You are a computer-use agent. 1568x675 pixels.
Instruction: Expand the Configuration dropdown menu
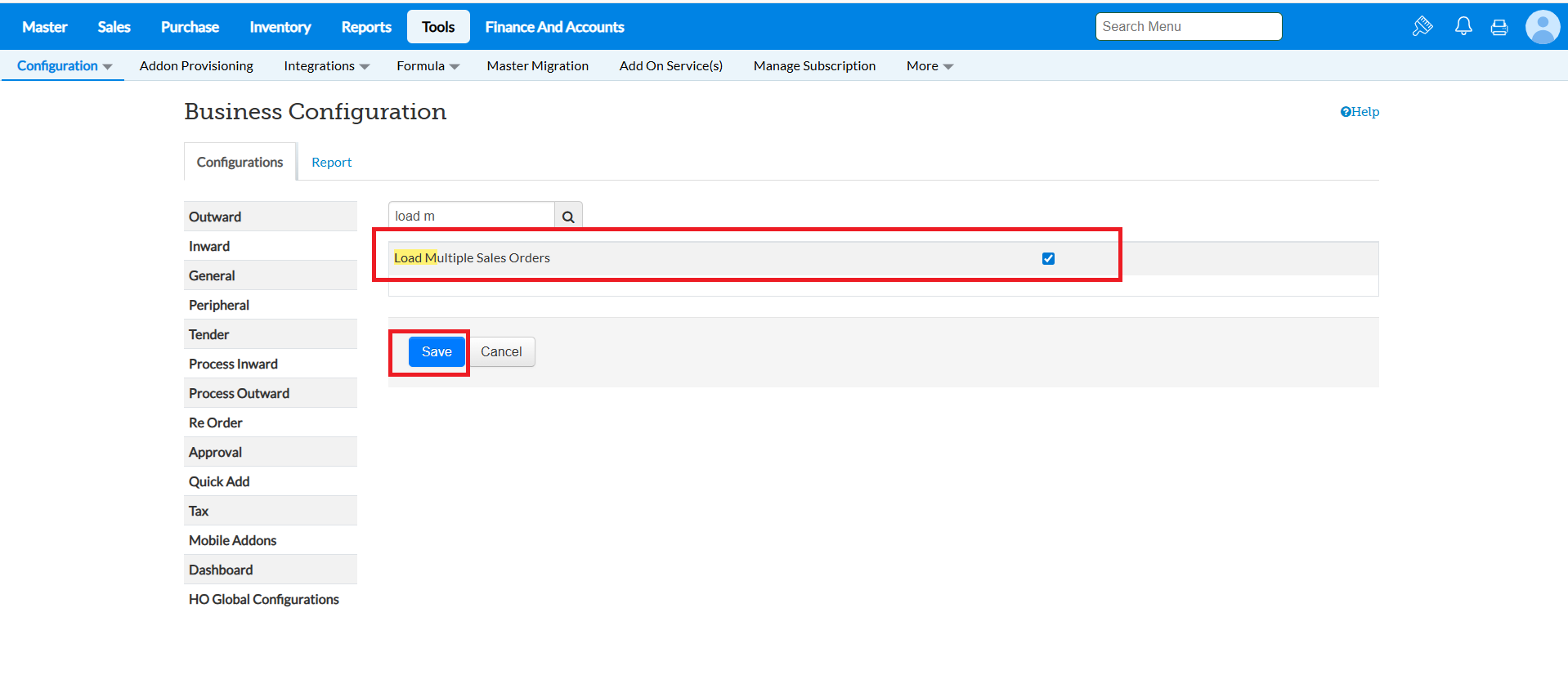click(64, 66)
